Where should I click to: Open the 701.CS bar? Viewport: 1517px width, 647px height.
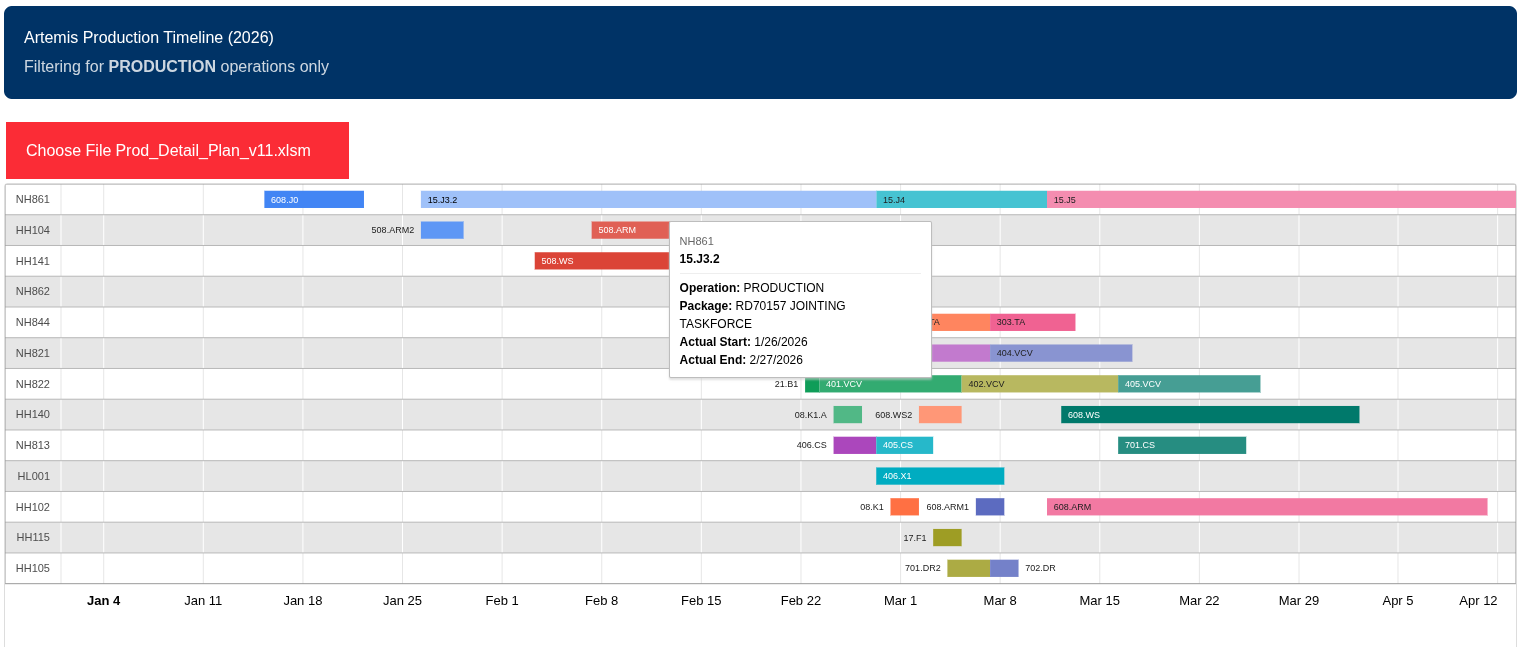pyautogui.click(x=1182, y=445)
